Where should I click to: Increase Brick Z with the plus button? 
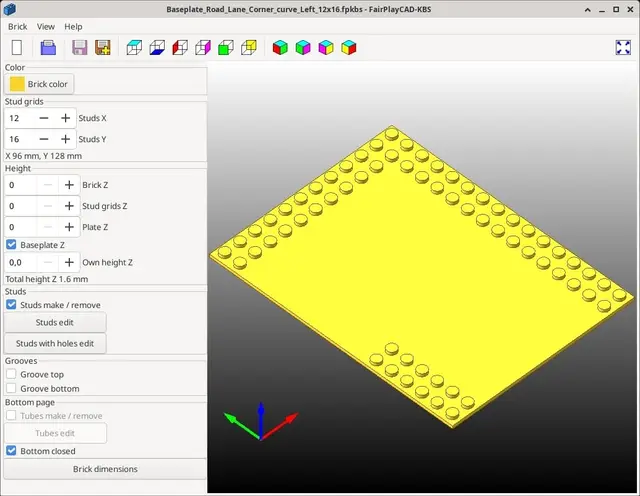coord(69,185)
